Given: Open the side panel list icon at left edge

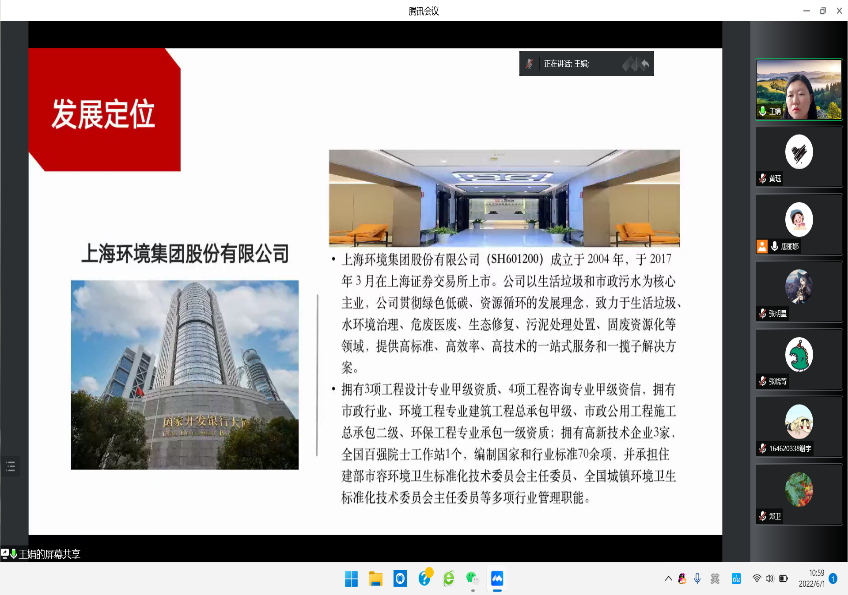Looking at the screenshot, I should pyautogui.click(x=10, y=466).
